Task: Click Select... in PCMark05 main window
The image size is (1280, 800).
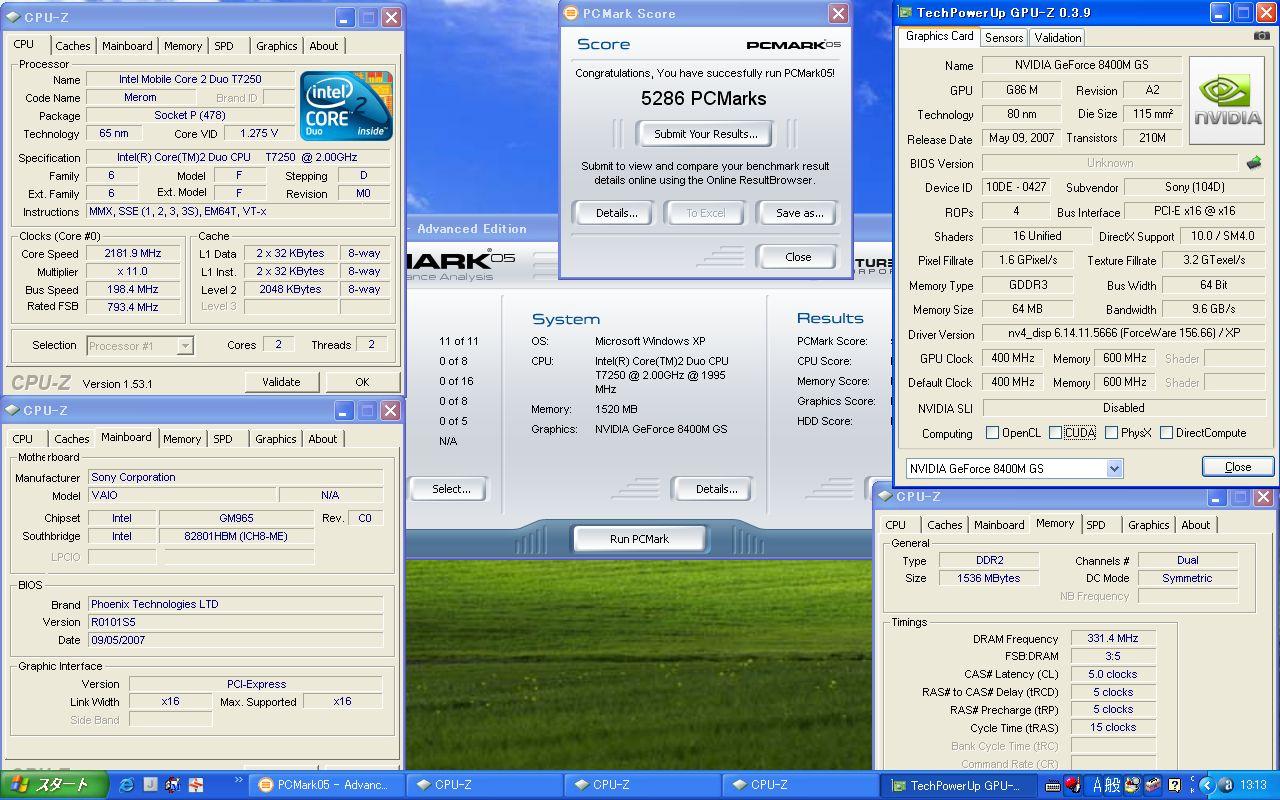Action: [451, 489]
